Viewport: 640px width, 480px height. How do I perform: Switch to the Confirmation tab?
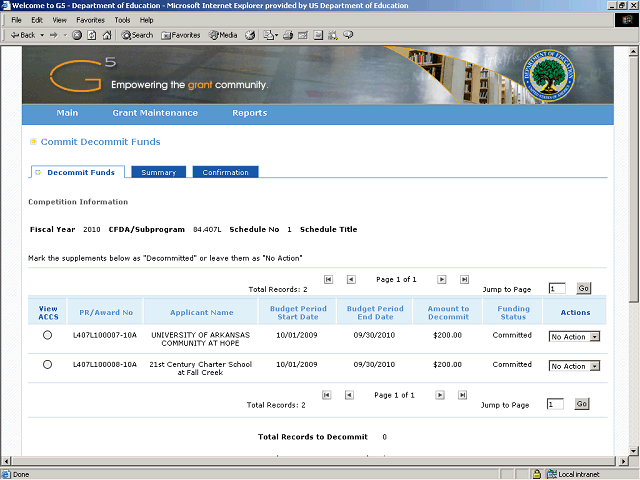click(225, 172)
